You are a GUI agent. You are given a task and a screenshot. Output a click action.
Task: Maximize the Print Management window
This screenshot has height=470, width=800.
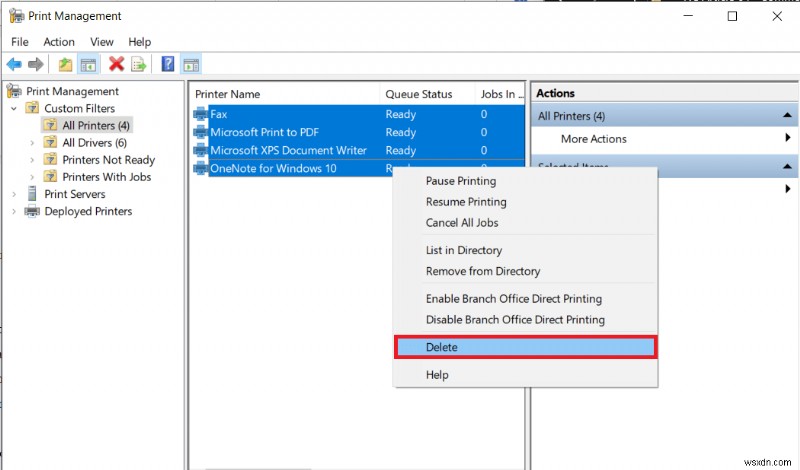(x=732, y=16)
